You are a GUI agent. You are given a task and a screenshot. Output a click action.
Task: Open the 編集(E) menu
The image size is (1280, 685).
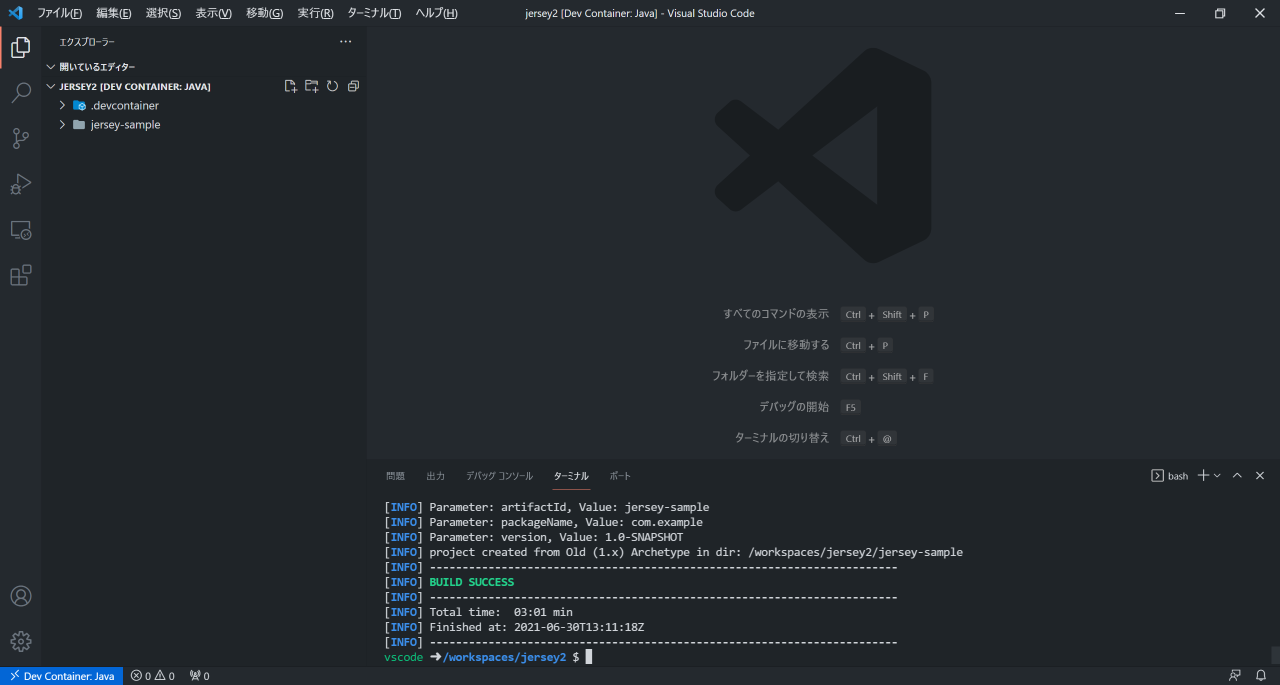coord(113,13)
